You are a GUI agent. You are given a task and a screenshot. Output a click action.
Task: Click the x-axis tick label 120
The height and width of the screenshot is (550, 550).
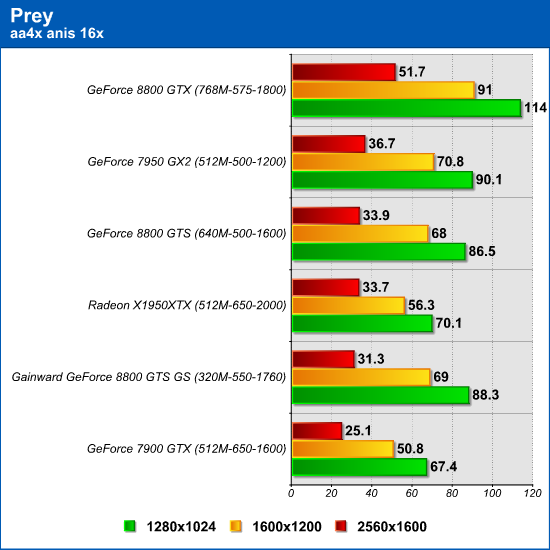pos(533,494)
